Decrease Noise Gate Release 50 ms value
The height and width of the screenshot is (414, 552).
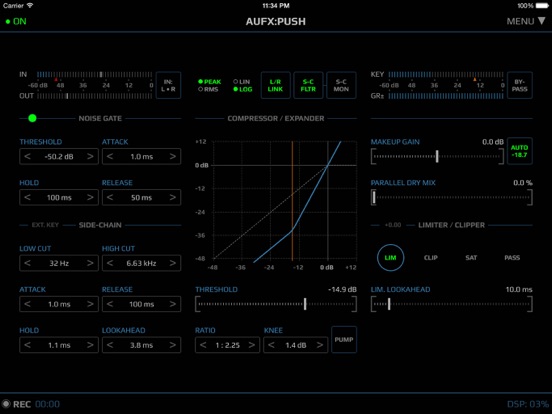pos(110,197)
